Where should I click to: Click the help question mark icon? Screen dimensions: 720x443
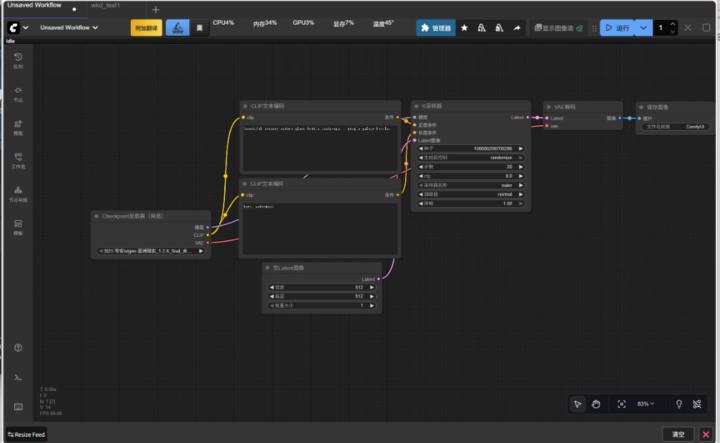pos(18,347)
